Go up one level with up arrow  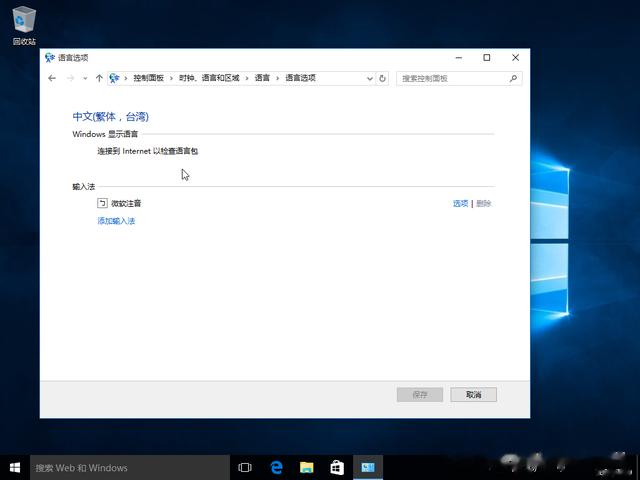[x=99, y=78]
